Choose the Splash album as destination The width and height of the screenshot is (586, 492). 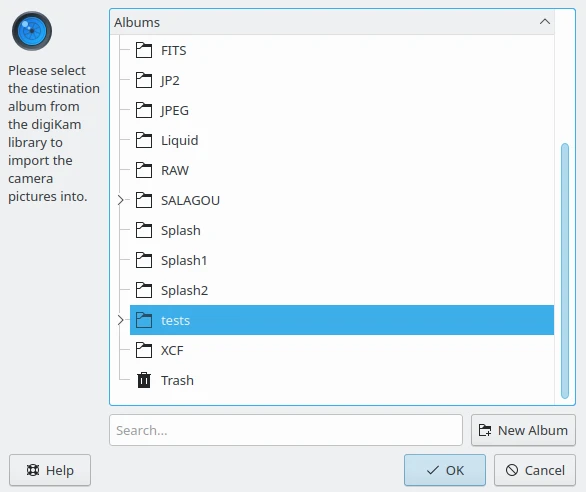pyautogui.click(x=342, y=230)
